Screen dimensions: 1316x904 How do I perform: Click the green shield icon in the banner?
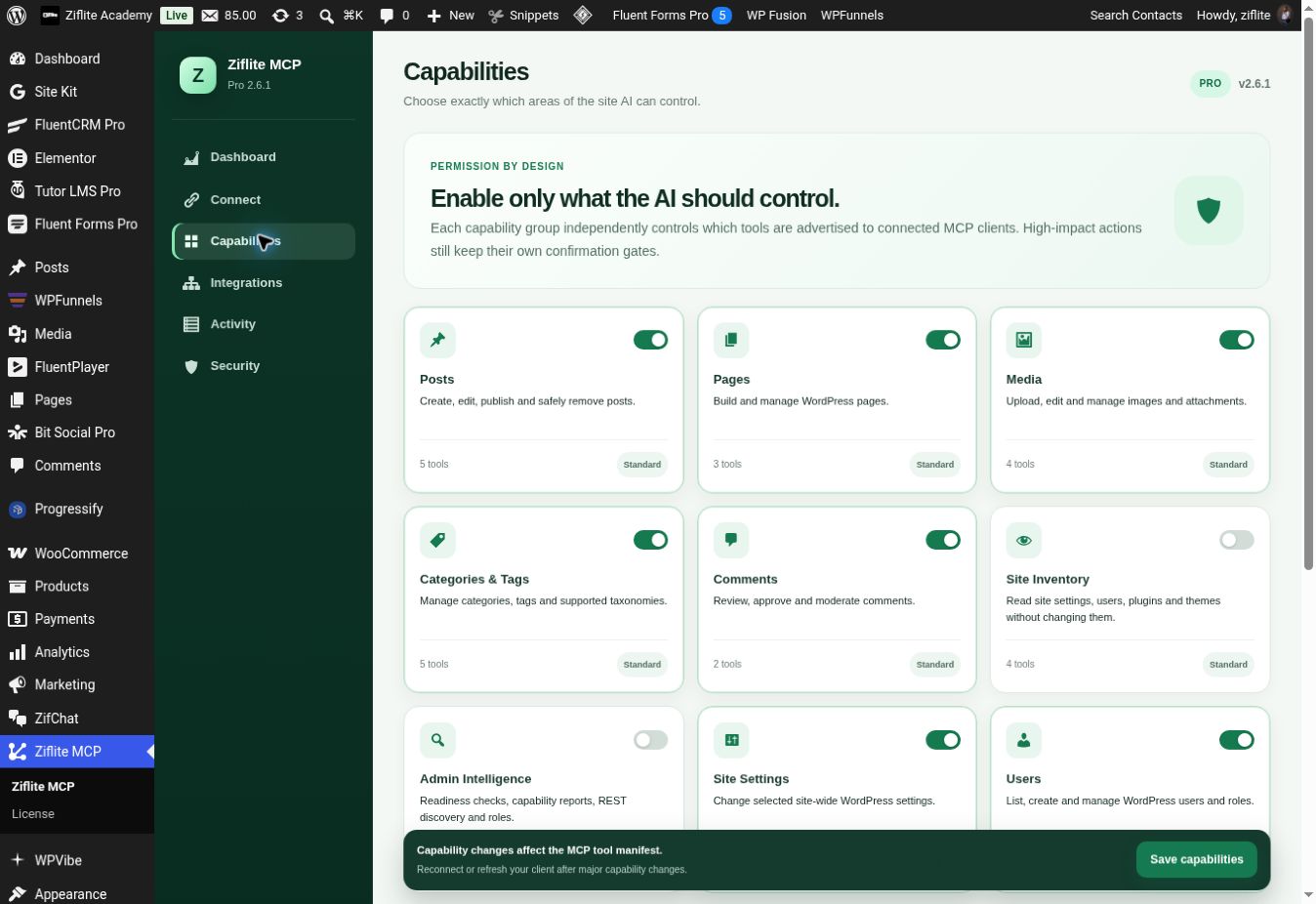pos(1209,210)
